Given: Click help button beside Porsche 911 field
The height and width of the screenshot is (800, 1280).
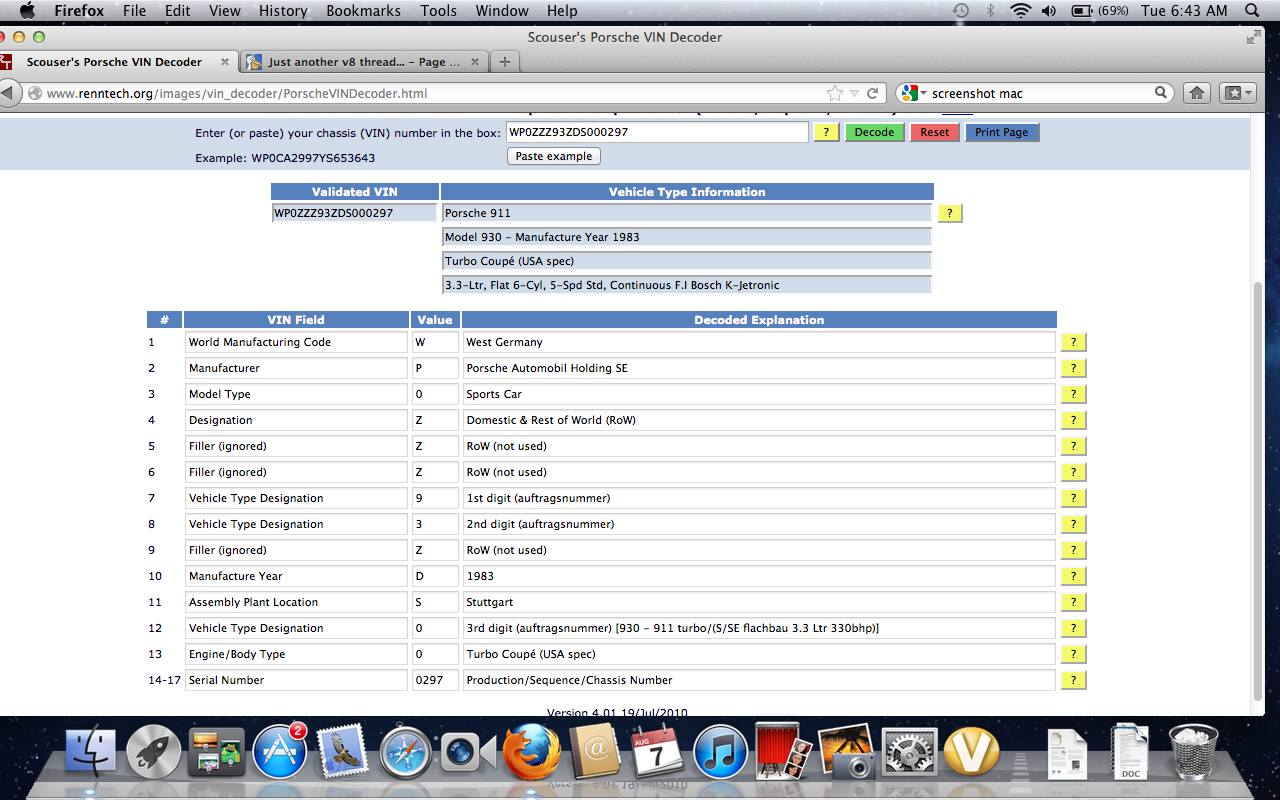Looking at the screenshot, I should click(950, 213).
